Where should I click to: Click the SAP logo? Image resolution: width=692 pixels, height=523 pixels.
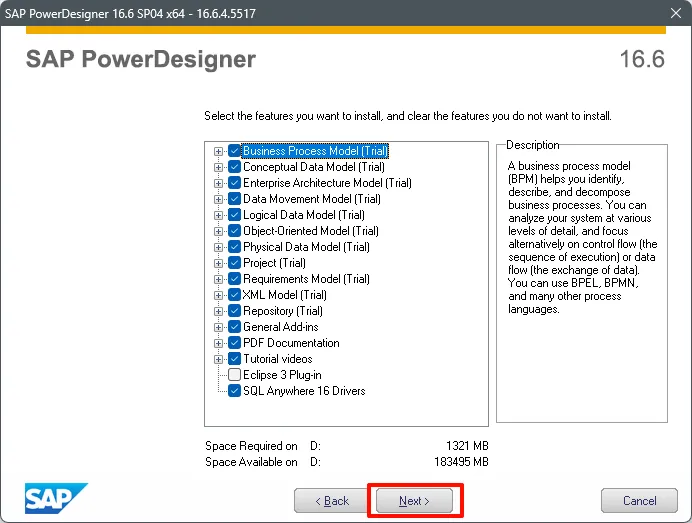point(56,498)
